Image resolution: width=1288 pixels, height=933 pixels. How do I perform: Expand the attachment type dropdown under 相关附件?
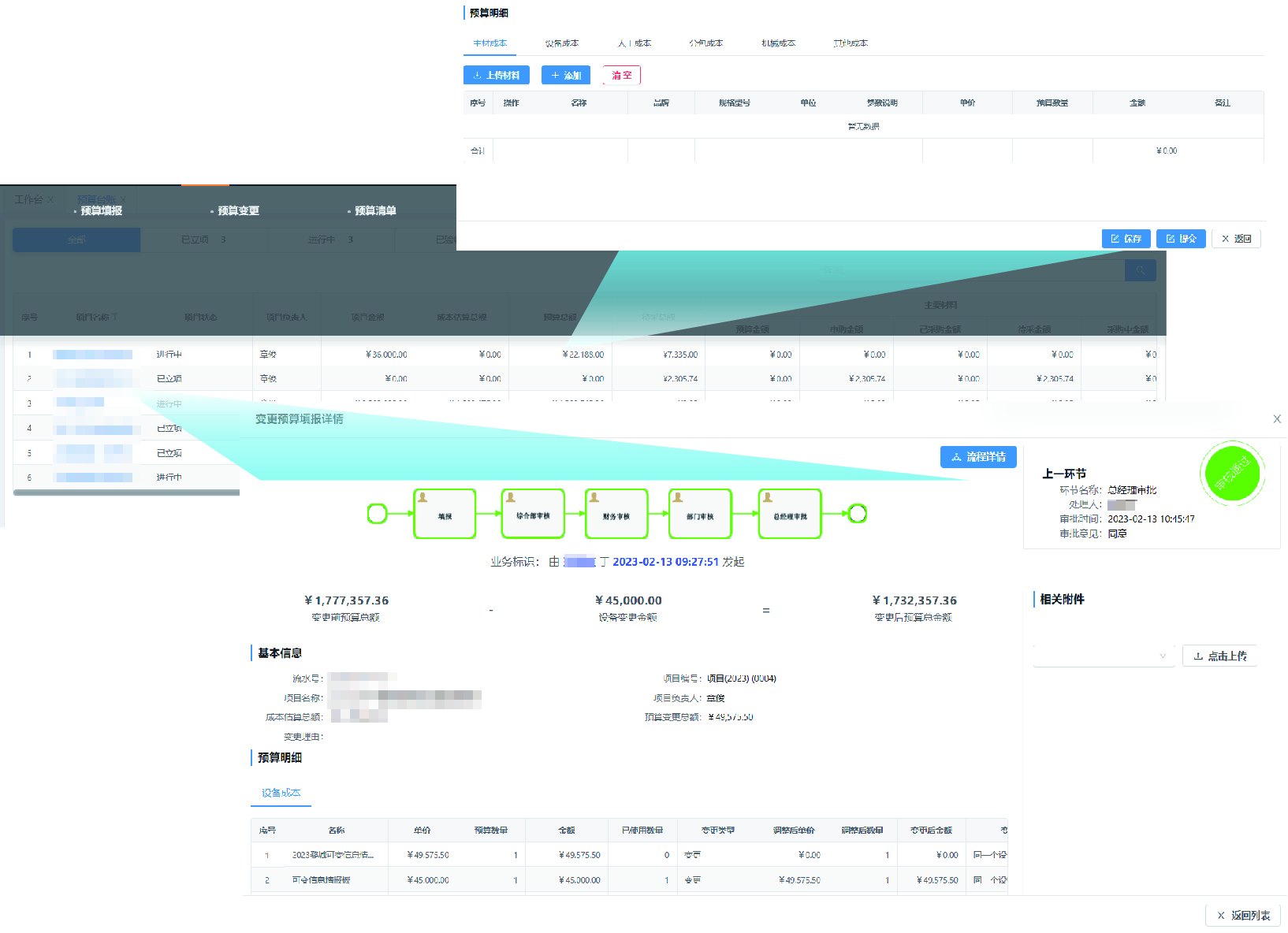1102,656
